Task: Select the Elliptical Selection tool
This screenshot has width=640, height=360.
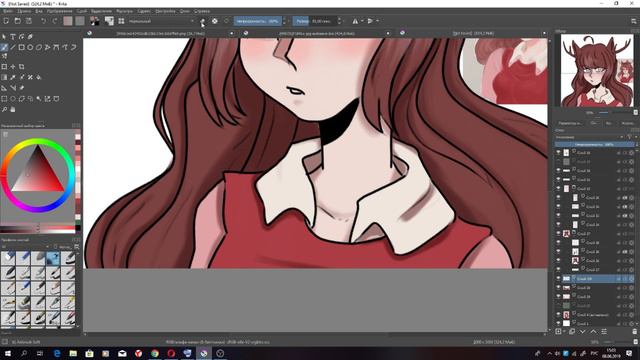Action: point(13,99)
